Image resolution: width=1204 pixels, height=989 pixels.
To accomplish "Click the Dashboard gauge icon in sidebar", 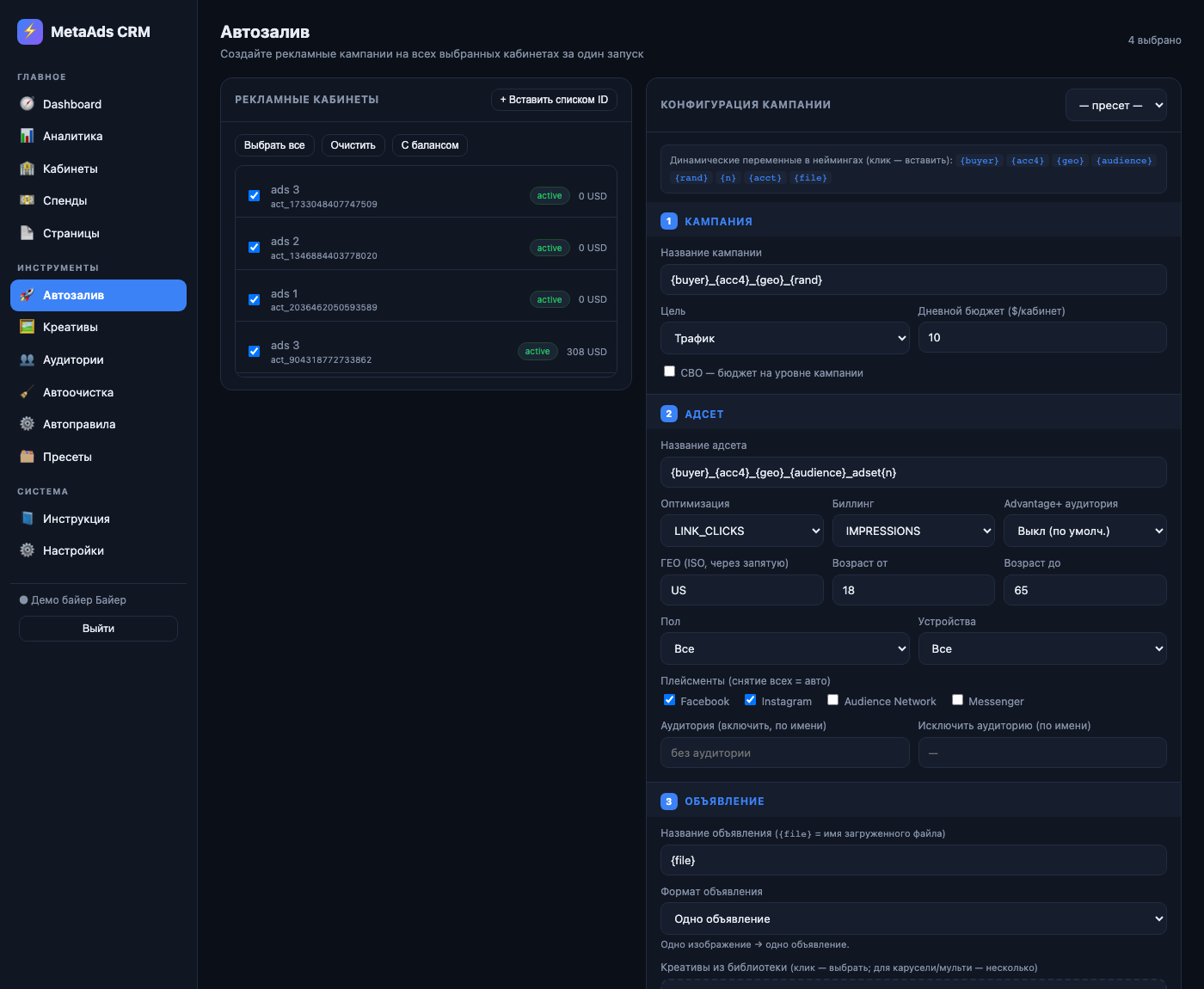I will [x=28, y=104].
